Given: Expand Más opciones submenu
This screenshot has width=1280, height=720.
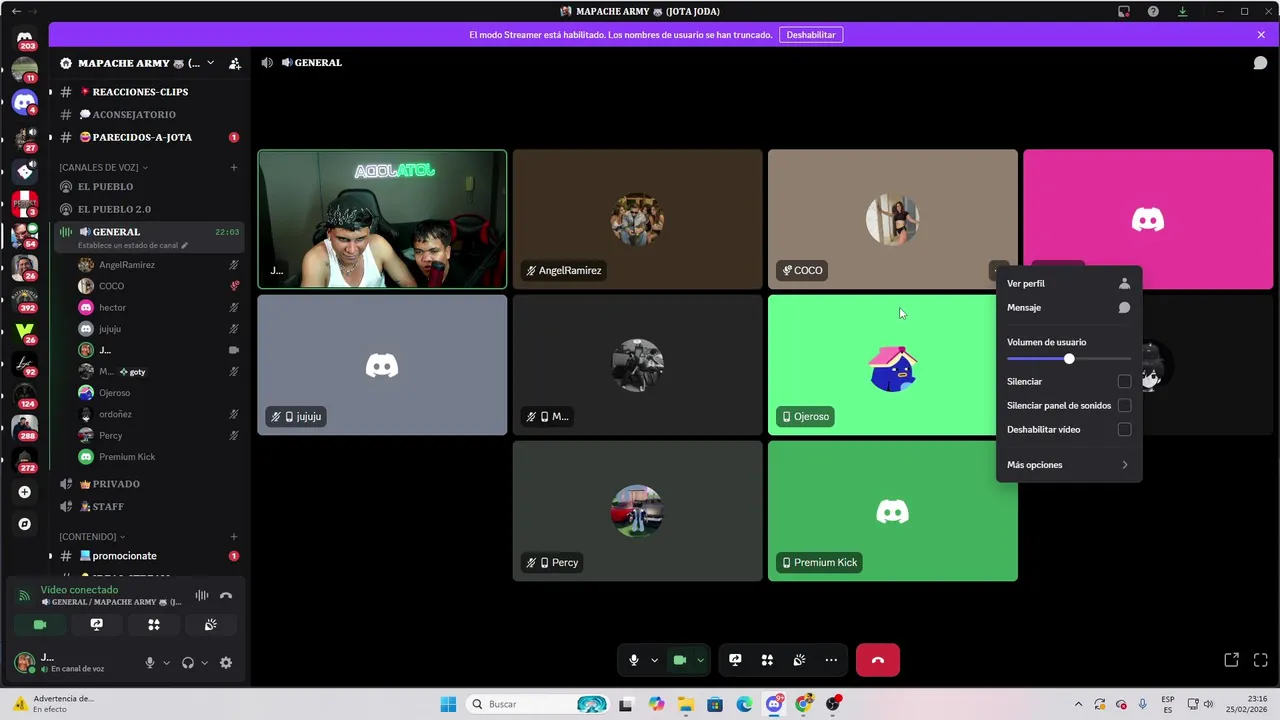Looking at the screenshot, I should 1069,465.
